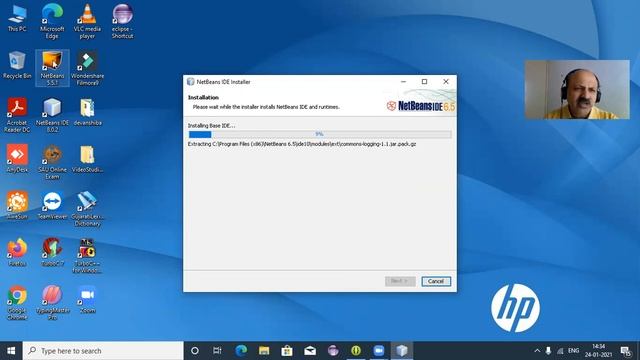Image resolution: width=640 pixels, height=360 pixels.
Task: Click the installation progress bar
Action: pos(320,134)
